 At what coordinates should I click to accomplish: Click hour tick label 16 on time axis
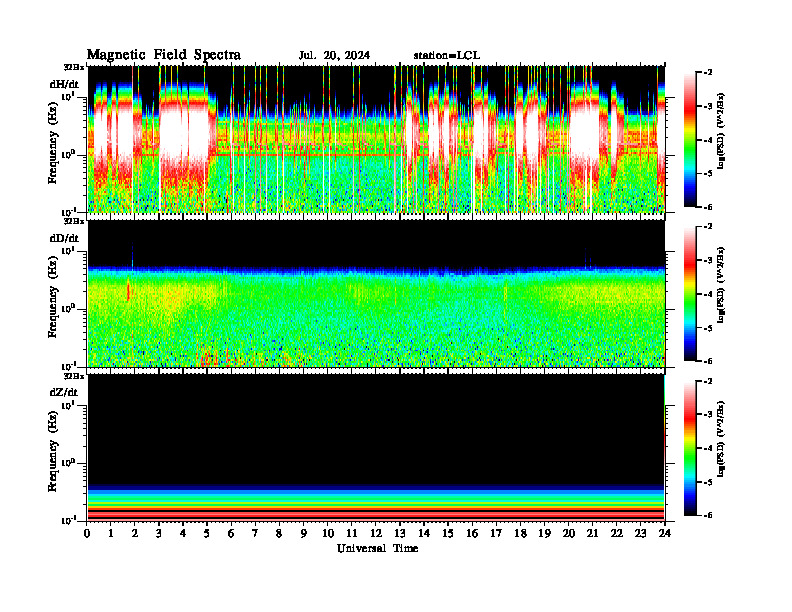[472, 533]
